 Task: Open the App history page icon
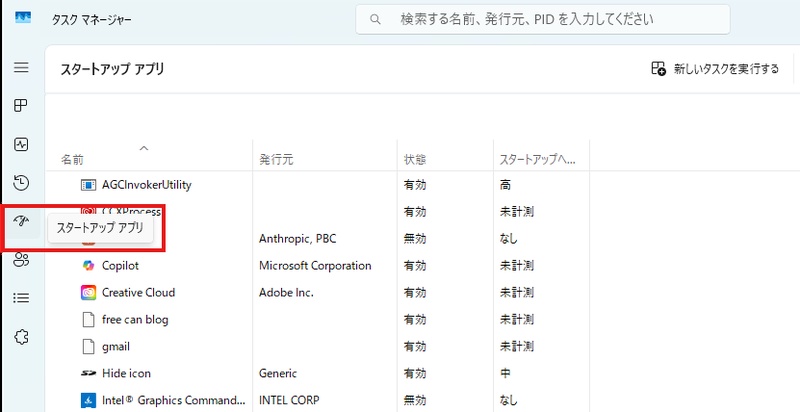(21, 183)
